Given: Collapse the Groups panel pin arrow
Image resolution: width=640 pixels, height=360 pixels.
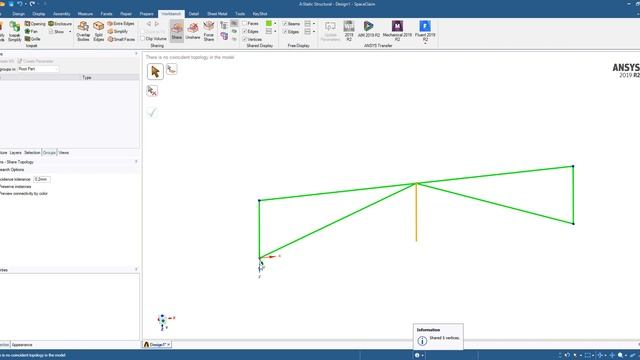Looking at the screenshot, I should pos(136,54).
